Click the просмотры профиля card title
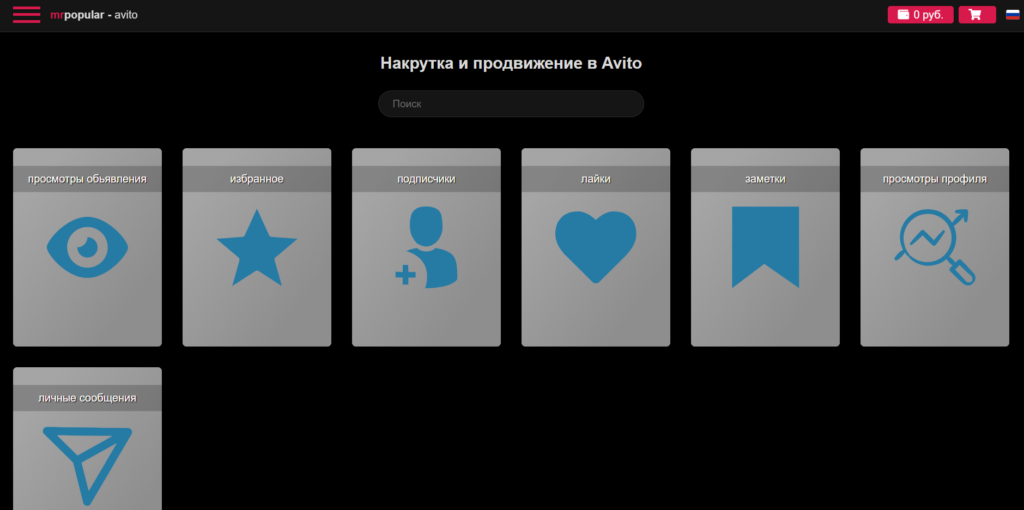1024x510 pixels. point(935,179)
